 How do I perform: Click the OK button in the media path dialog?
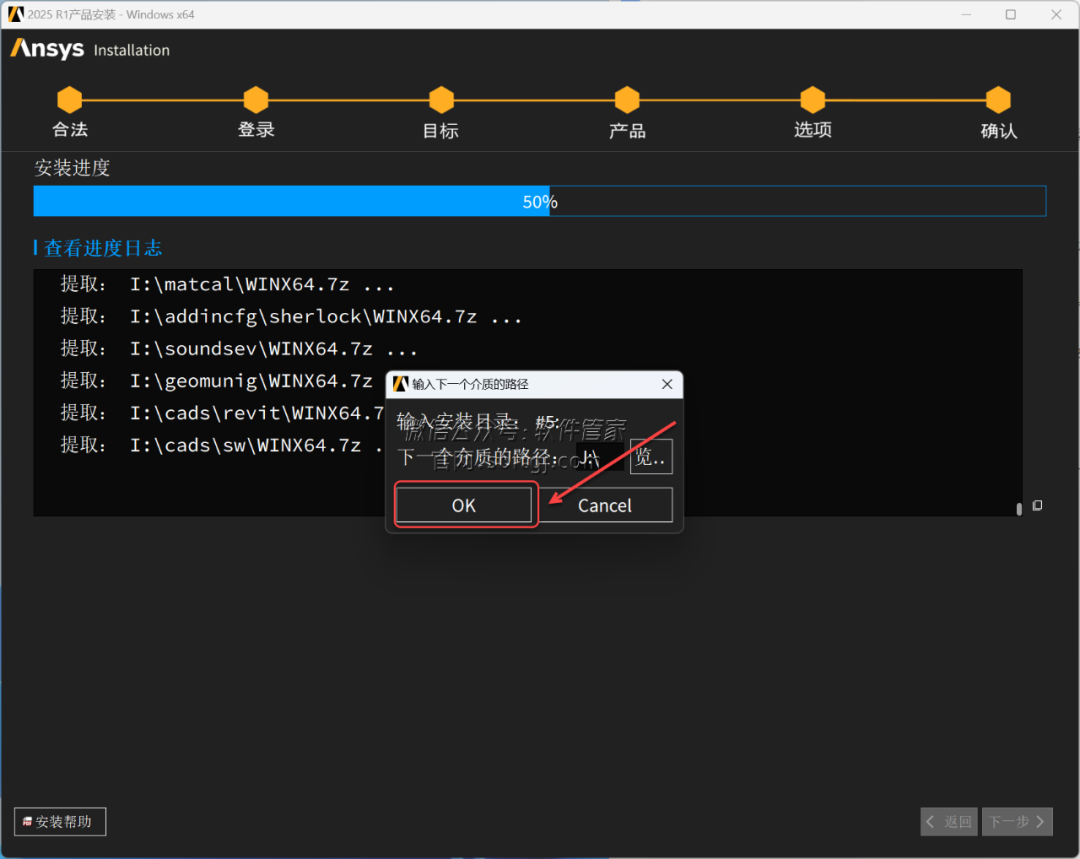coord(464,505)
